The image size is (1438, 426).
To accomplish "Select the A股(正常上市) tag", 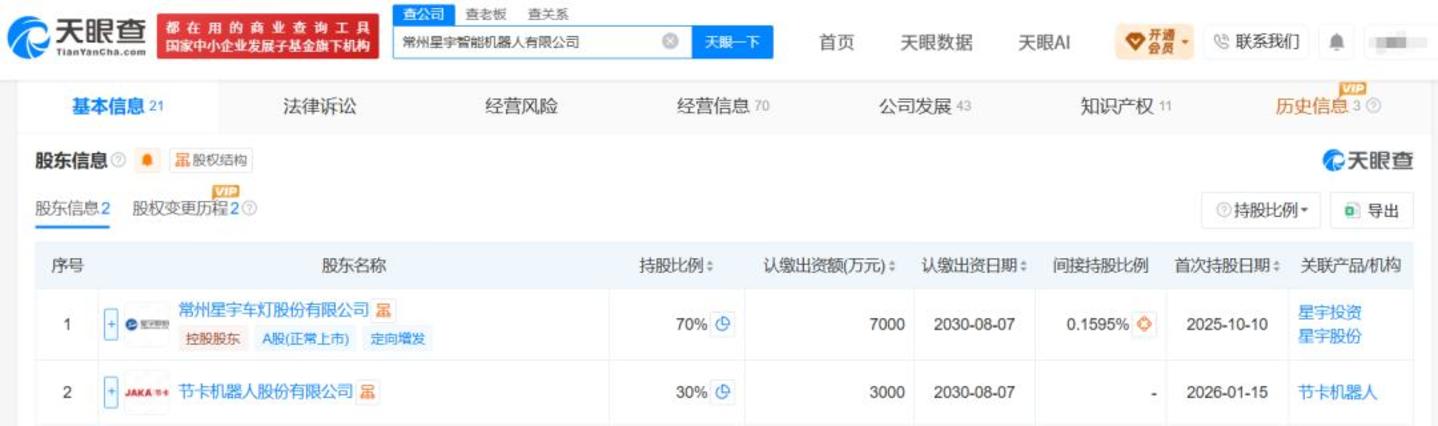I will 306,339.
